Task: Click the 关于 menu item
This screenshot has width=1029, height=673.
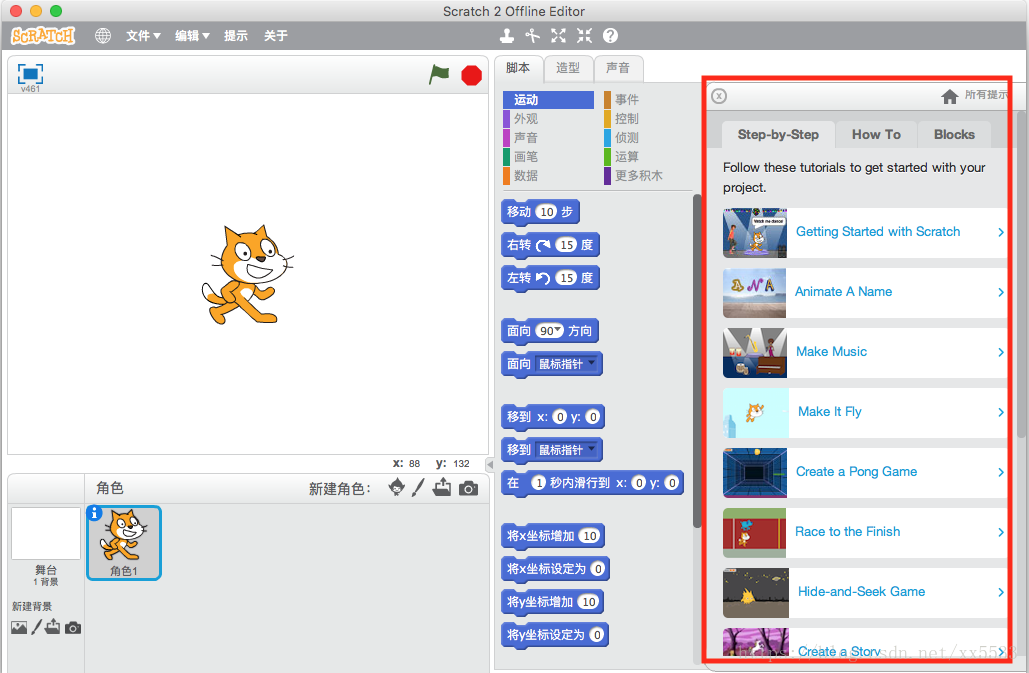Action: [276, 35]
